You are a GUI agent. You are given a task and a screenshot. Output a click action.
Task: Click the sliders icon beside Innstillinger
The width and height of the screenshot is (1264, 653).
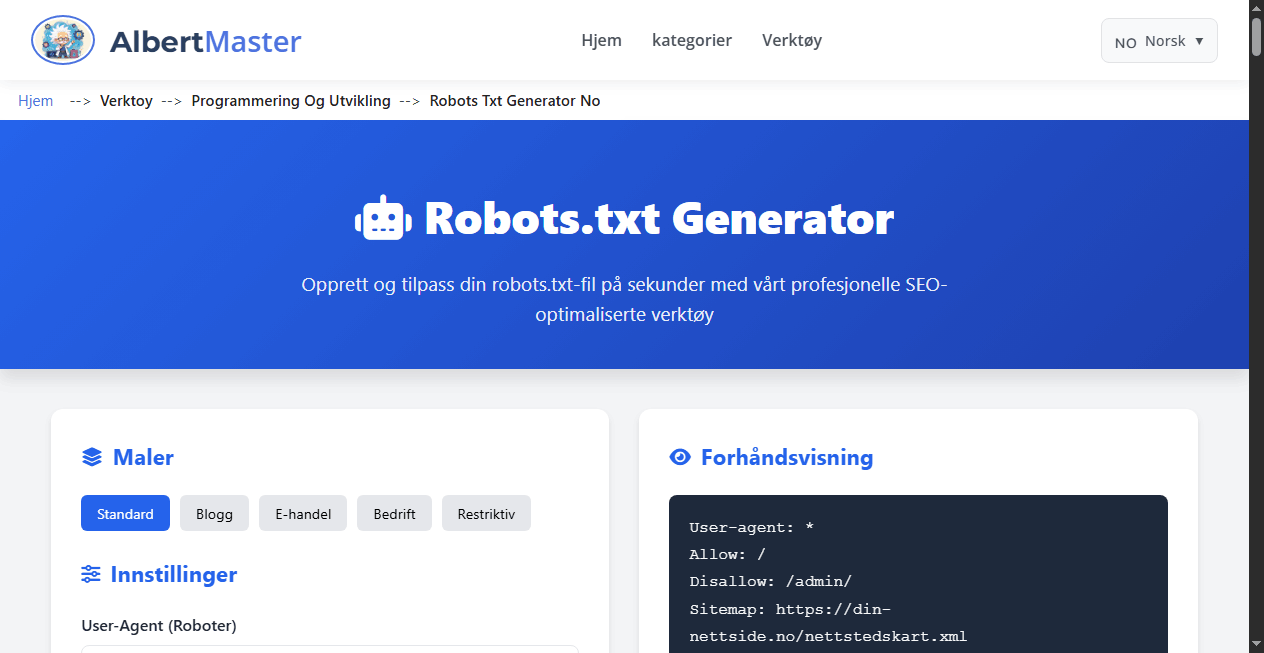[x=93, y=574]
